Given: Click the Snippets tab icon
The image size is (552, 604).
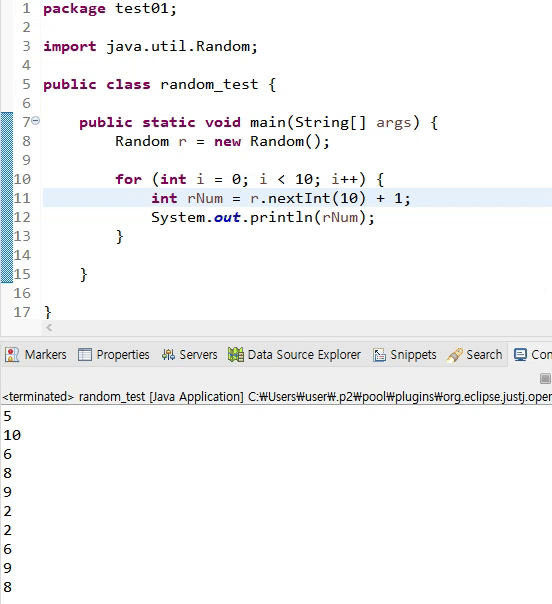Looking at the screenshot, I should pyautogui.click(x=379, y=355).
